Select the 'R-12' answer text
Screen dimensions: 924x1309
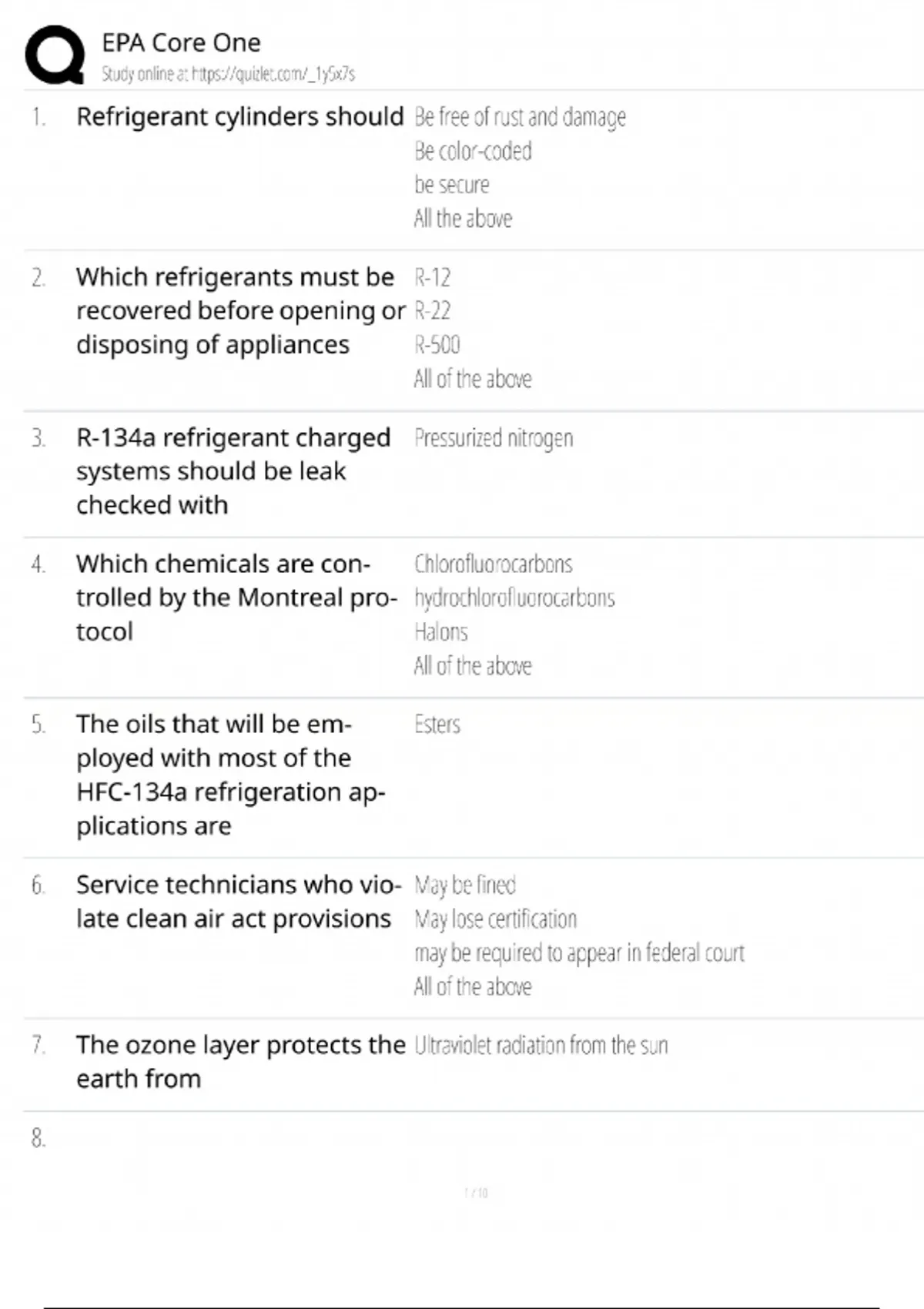(x=432, y=277)
